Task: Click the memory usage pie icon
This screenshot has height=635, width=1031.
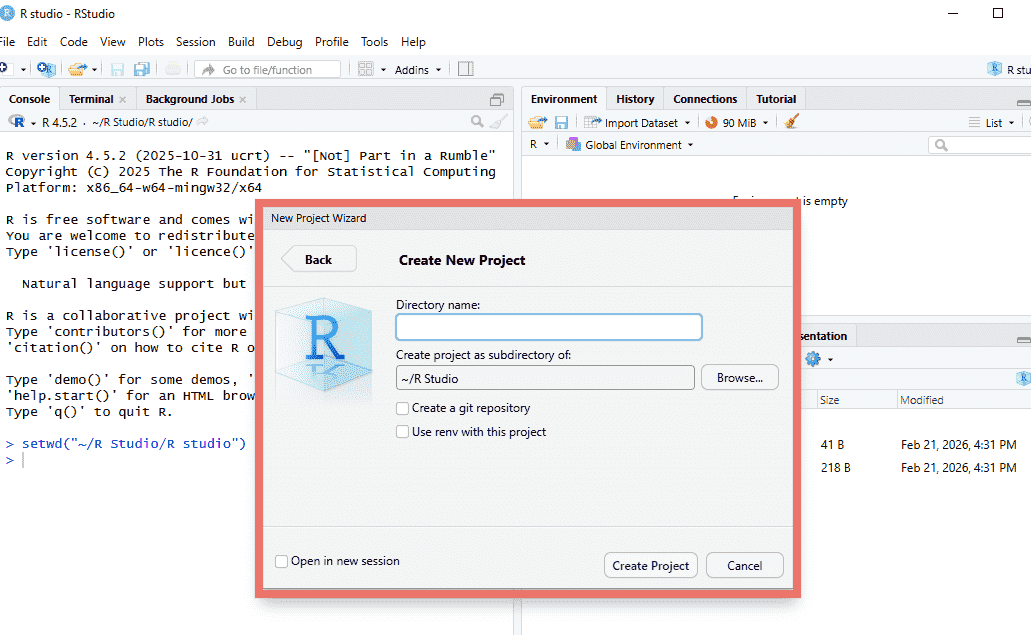Action: (x=711, y=122)
